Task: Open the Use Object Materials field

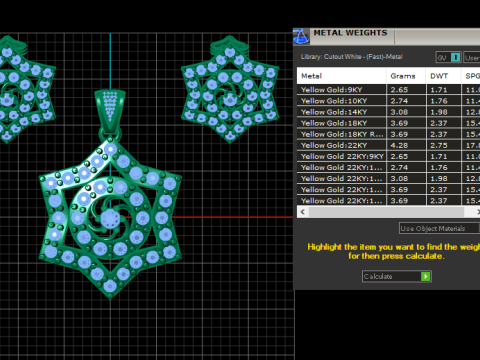Action: coord(439,228)
